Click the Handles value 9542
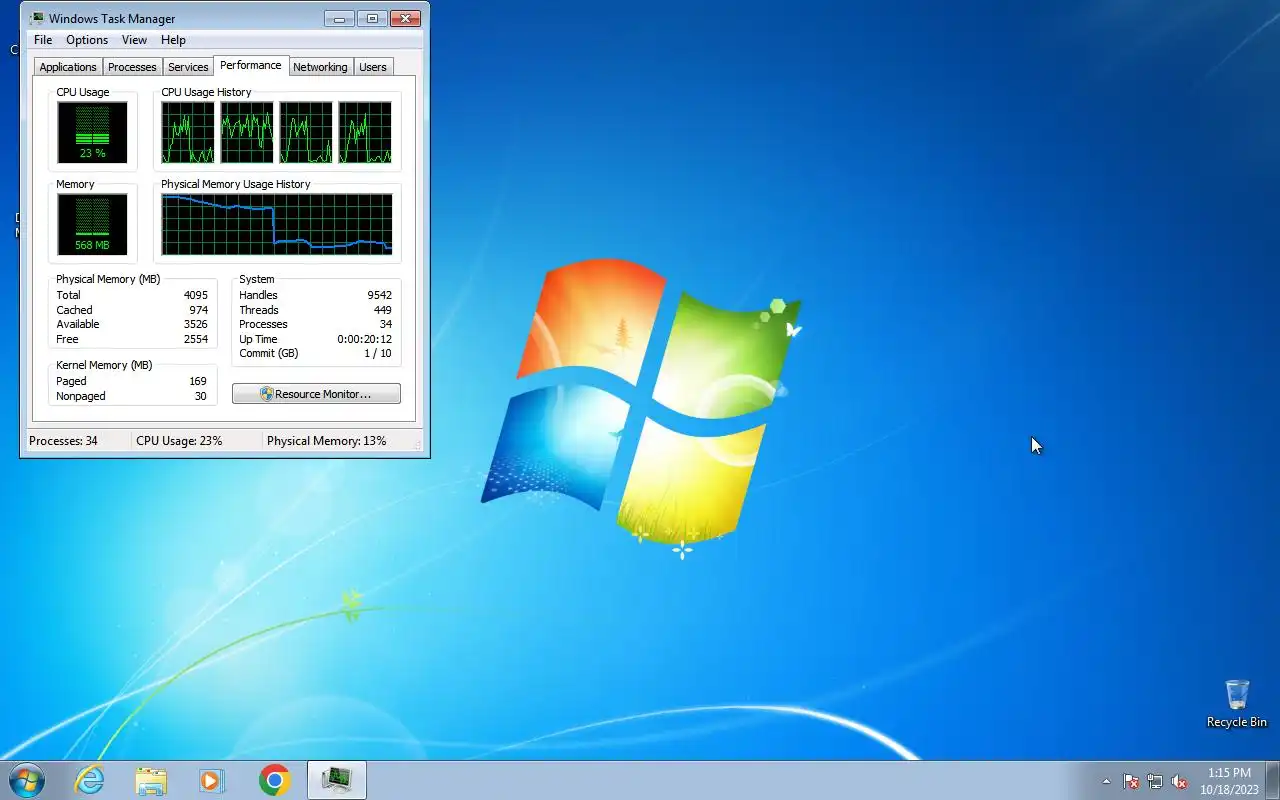This screenshot has height=800, width=1280. pos(380,295)
